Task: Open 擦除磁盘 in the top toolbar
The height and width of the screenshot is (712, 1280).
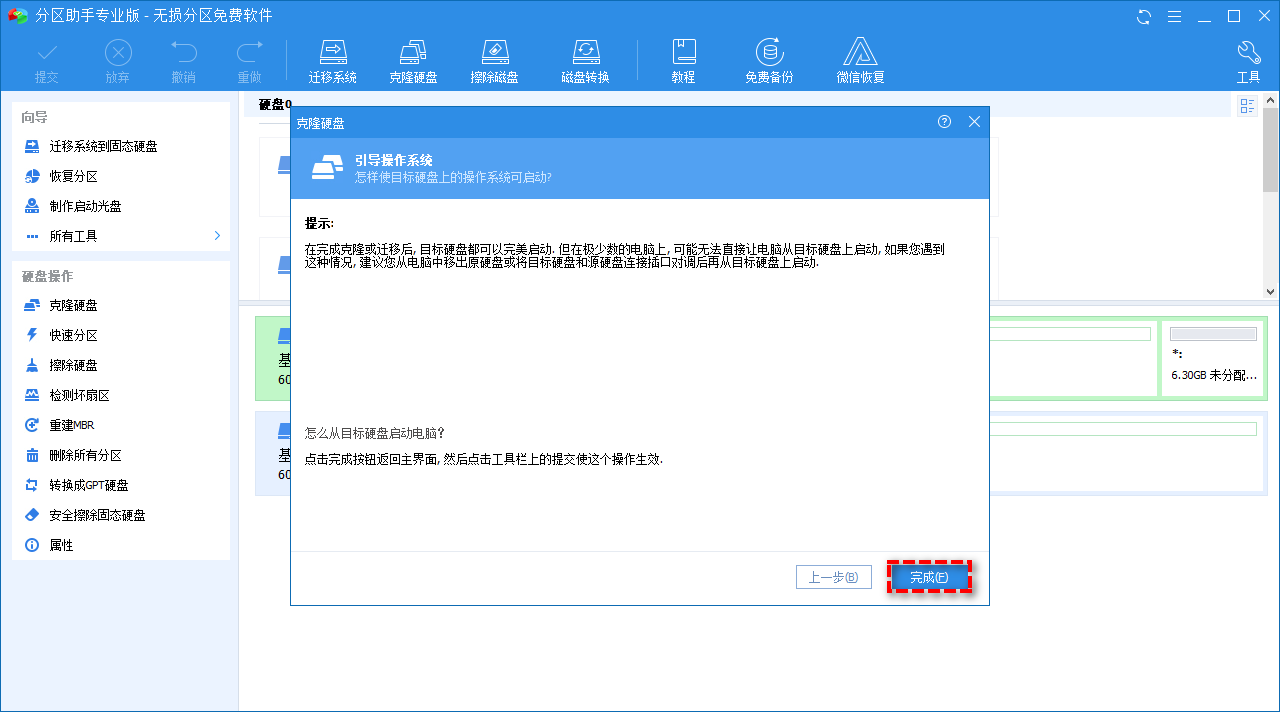Action: (495, 61)
